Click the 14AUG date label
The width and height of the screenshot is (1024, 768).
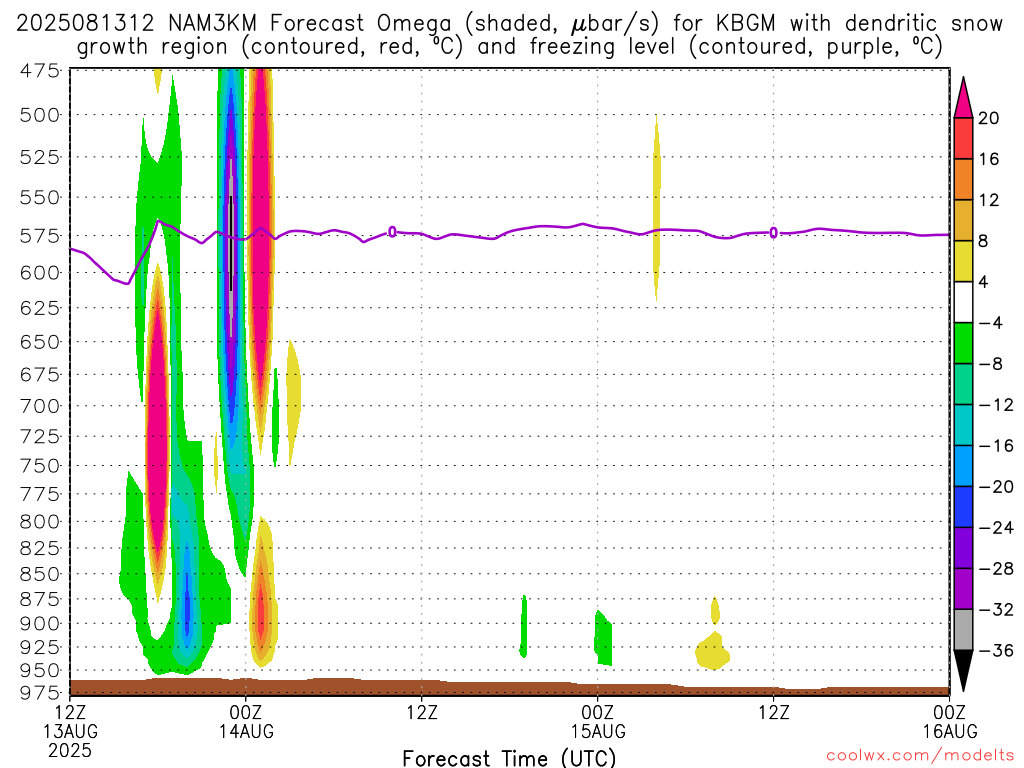(246, 731)
